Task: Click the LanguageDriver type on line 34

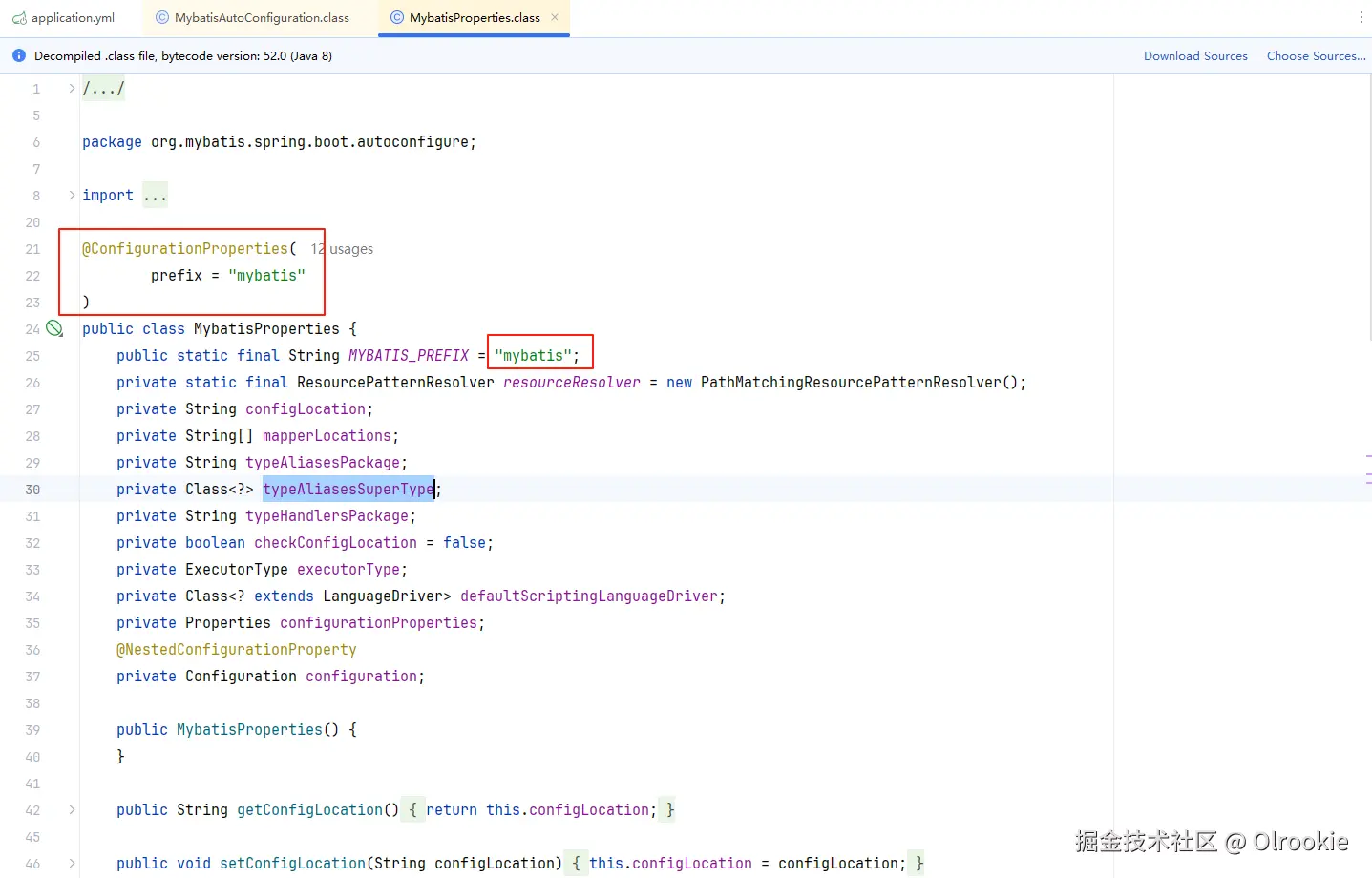Action: pos(382,596)
